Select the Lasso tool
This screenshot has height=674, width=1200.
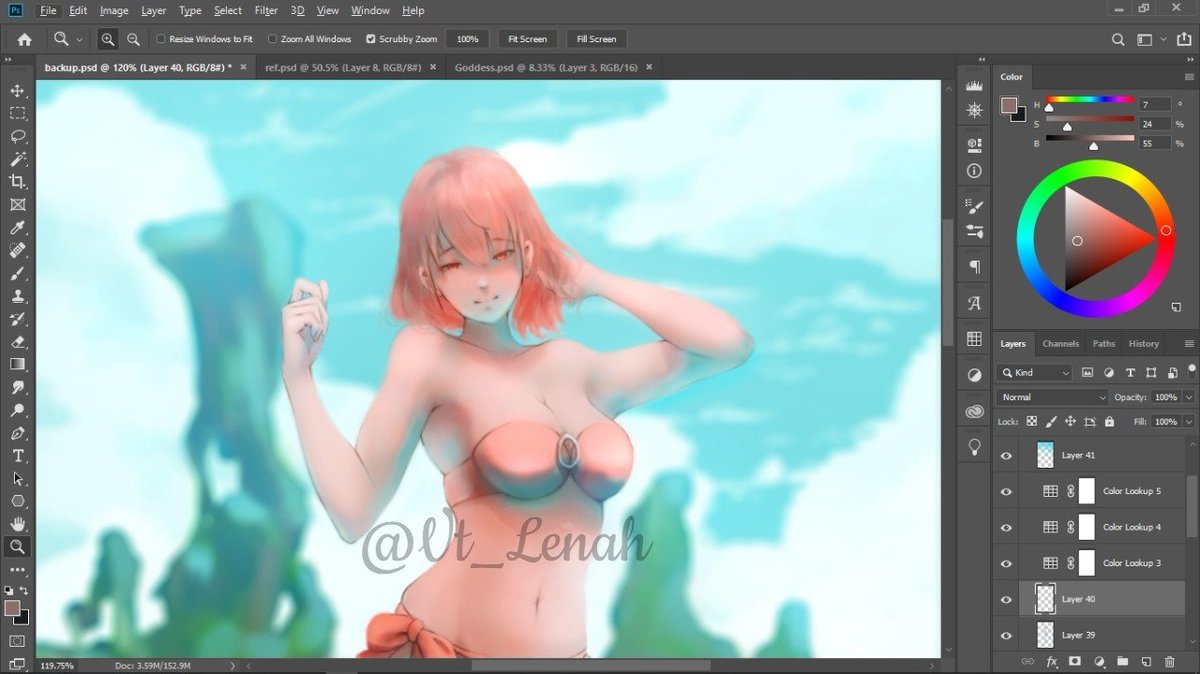tap(17, 137)
